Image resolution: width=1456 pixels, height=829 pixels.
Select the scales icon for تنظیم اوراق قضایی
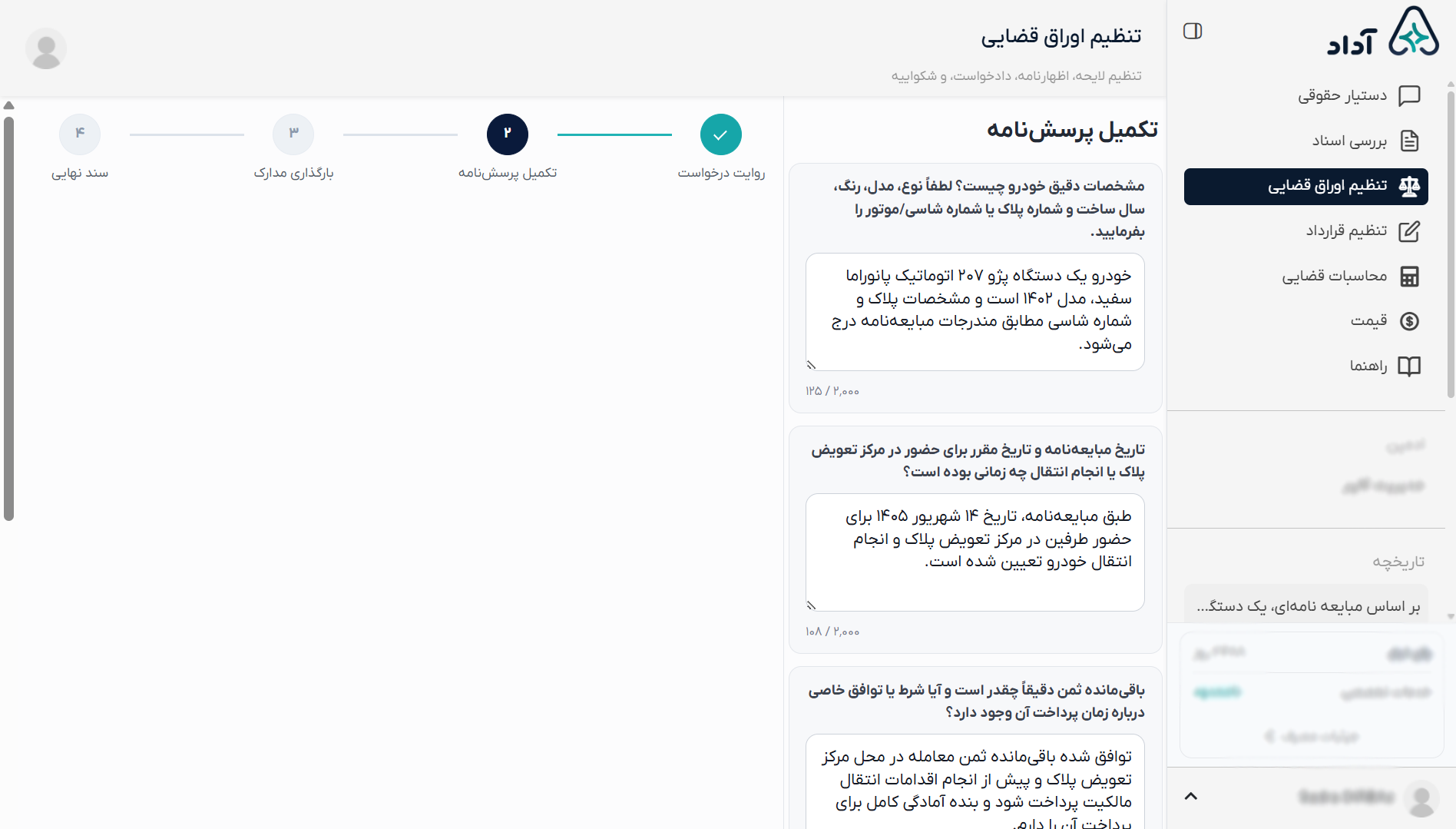pos(1409,187)
